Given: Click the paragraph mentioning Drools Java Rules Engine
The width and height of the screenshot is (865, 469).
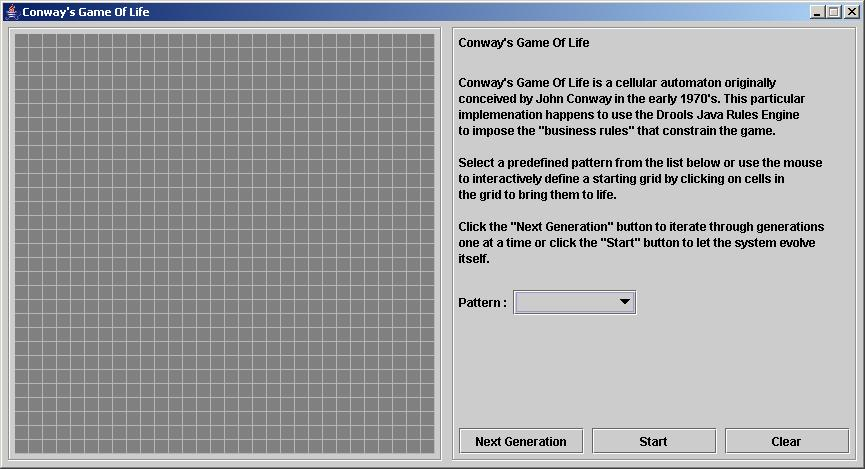Looking at the screenshot, I should pyautogui.click(x=631, y=107).
